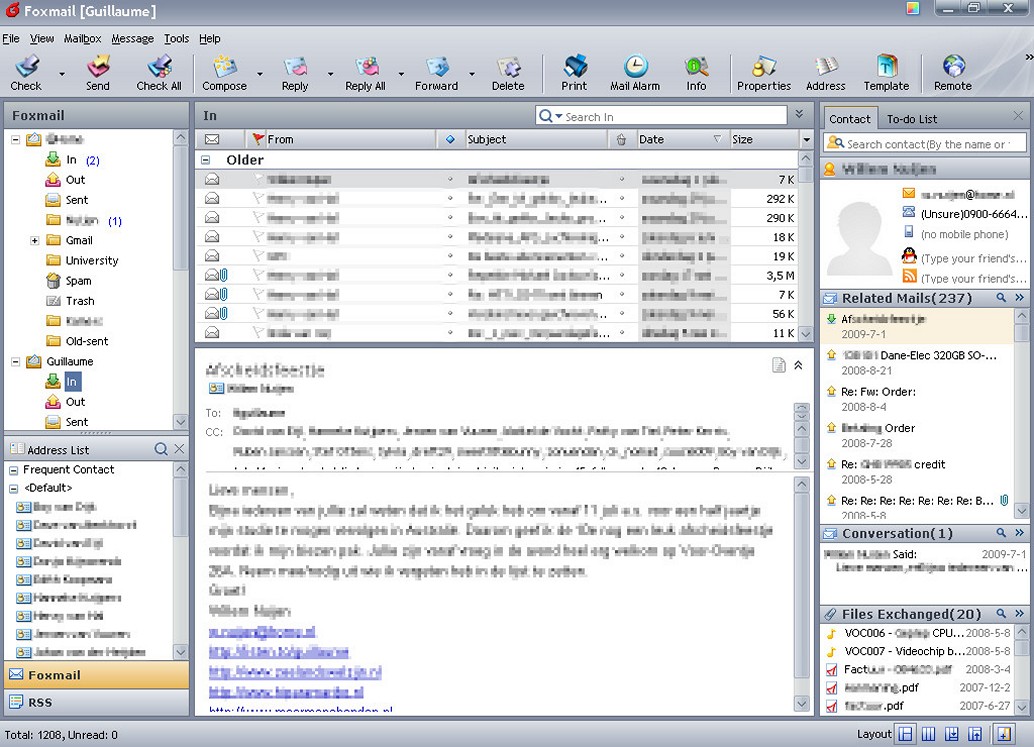
Task: Open the File menu
Action: (x=11, y=38)
